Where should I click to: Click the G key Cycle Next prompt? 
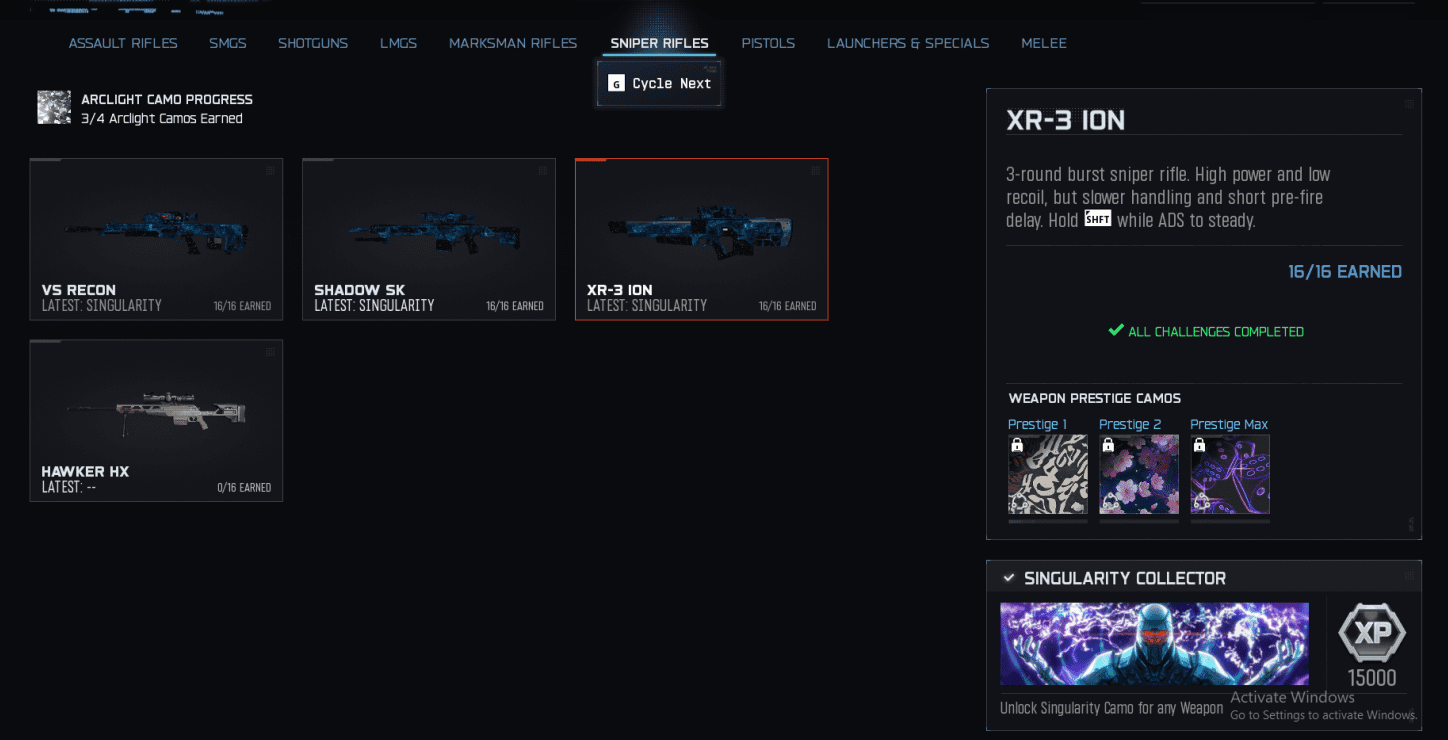pos(660,83)
